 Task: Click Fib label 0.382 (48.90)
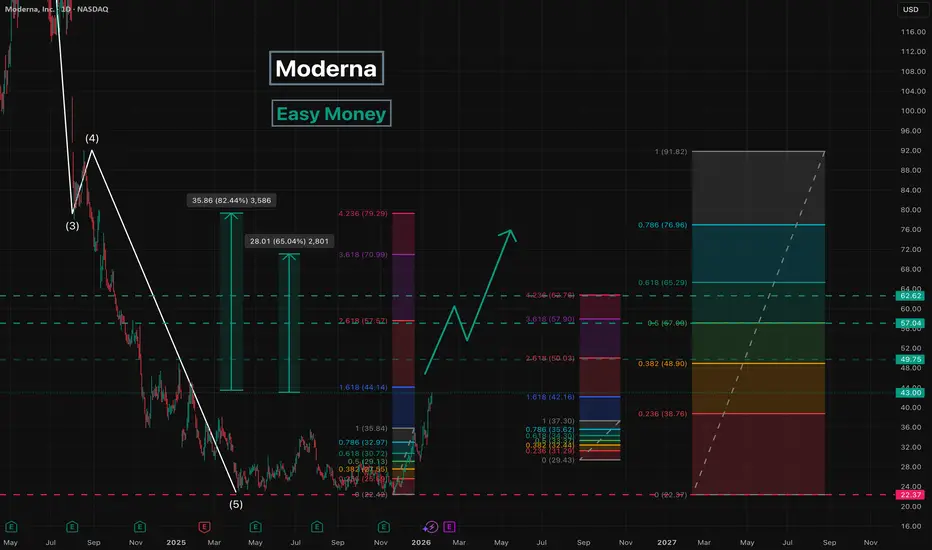(663, 364)
